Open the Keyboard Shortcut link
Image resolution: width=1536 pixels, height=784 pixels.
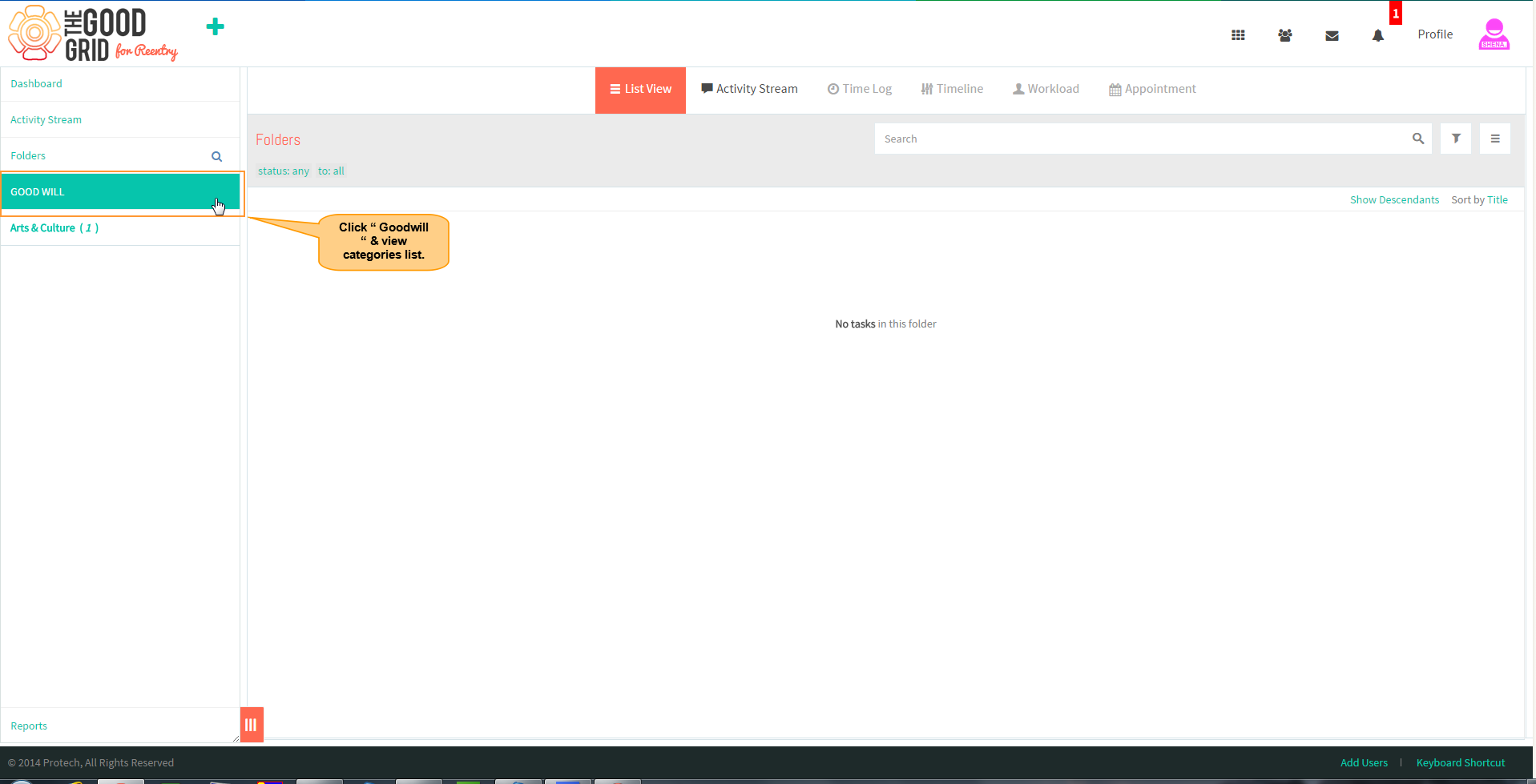pyautogui.click(x=1461, y=762)
